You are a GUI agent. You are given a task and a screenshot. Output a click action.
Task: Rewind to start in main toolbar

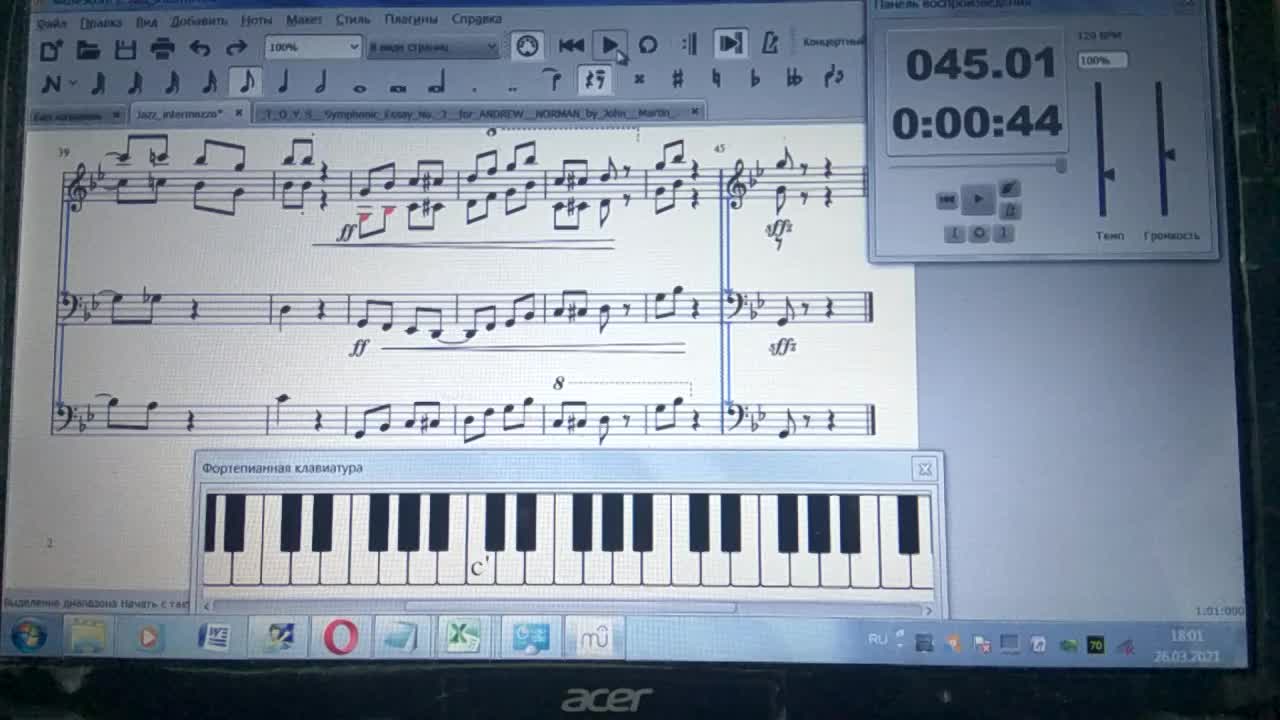571,45
